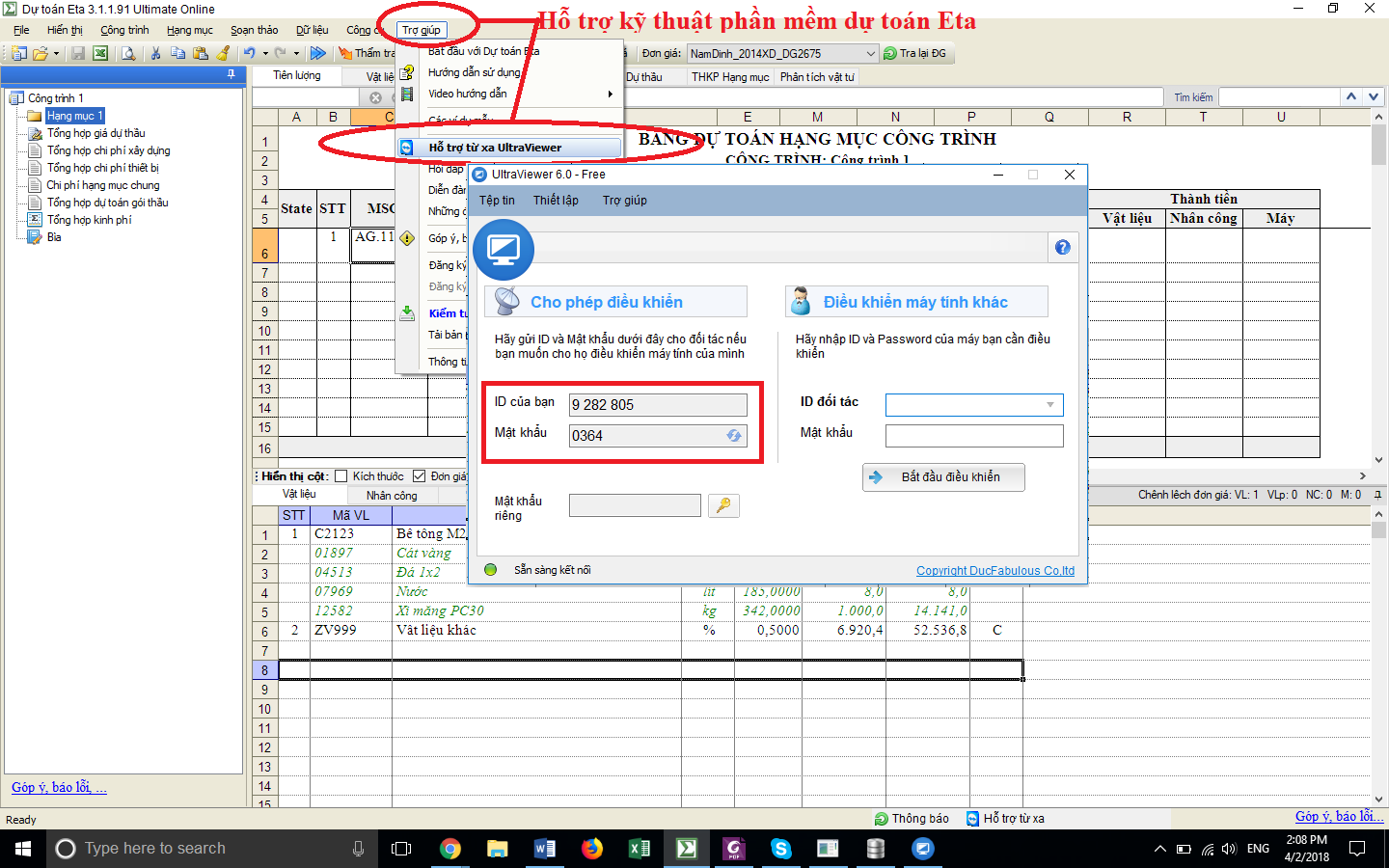Click the Print Preview magnifier icon
The height and width of the screenshot is (868, 1389).
(128, 53)
